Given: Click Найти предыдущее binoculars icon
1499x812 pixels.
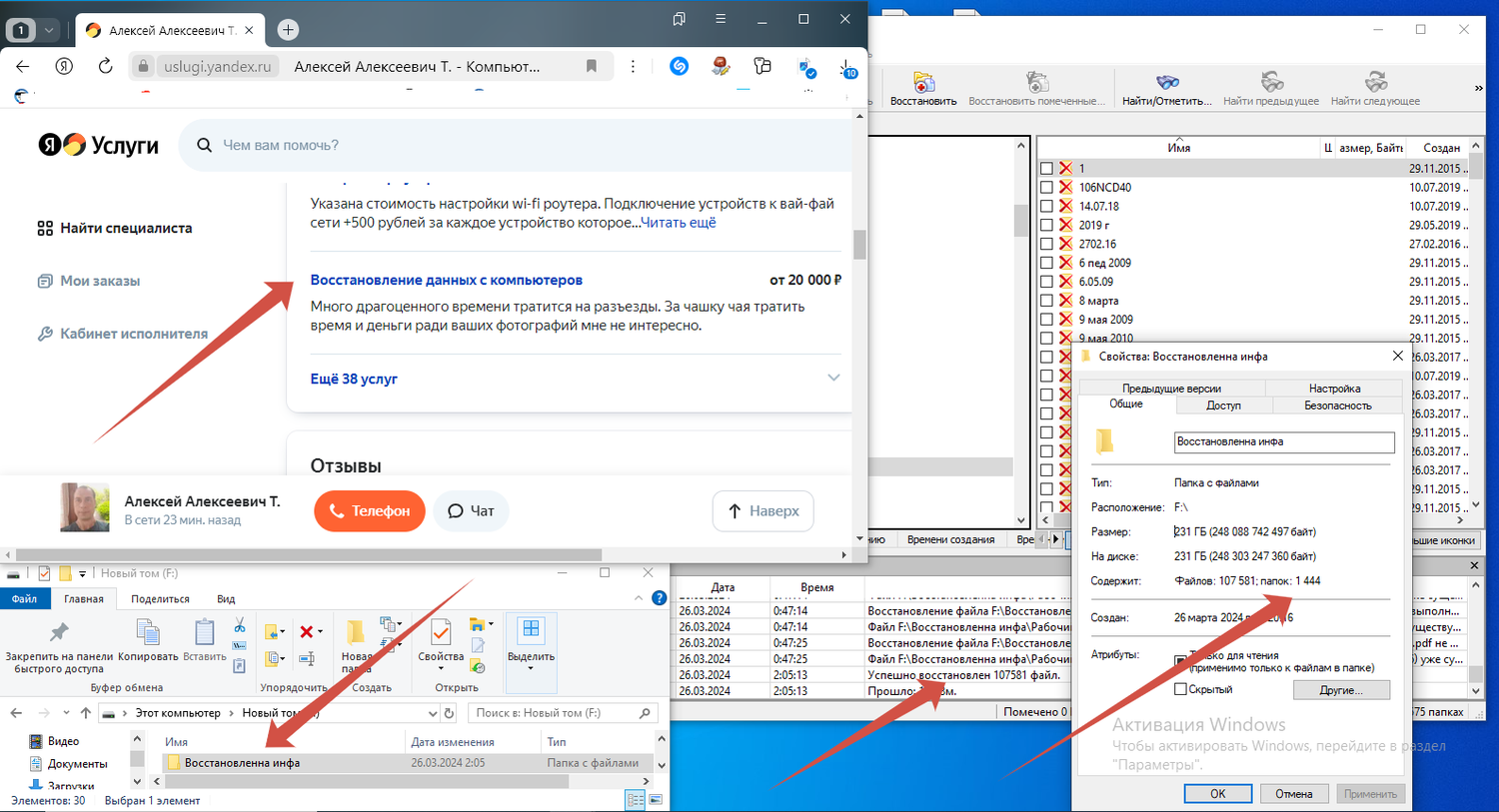Looking at the screenshot, I should 1271,82.
